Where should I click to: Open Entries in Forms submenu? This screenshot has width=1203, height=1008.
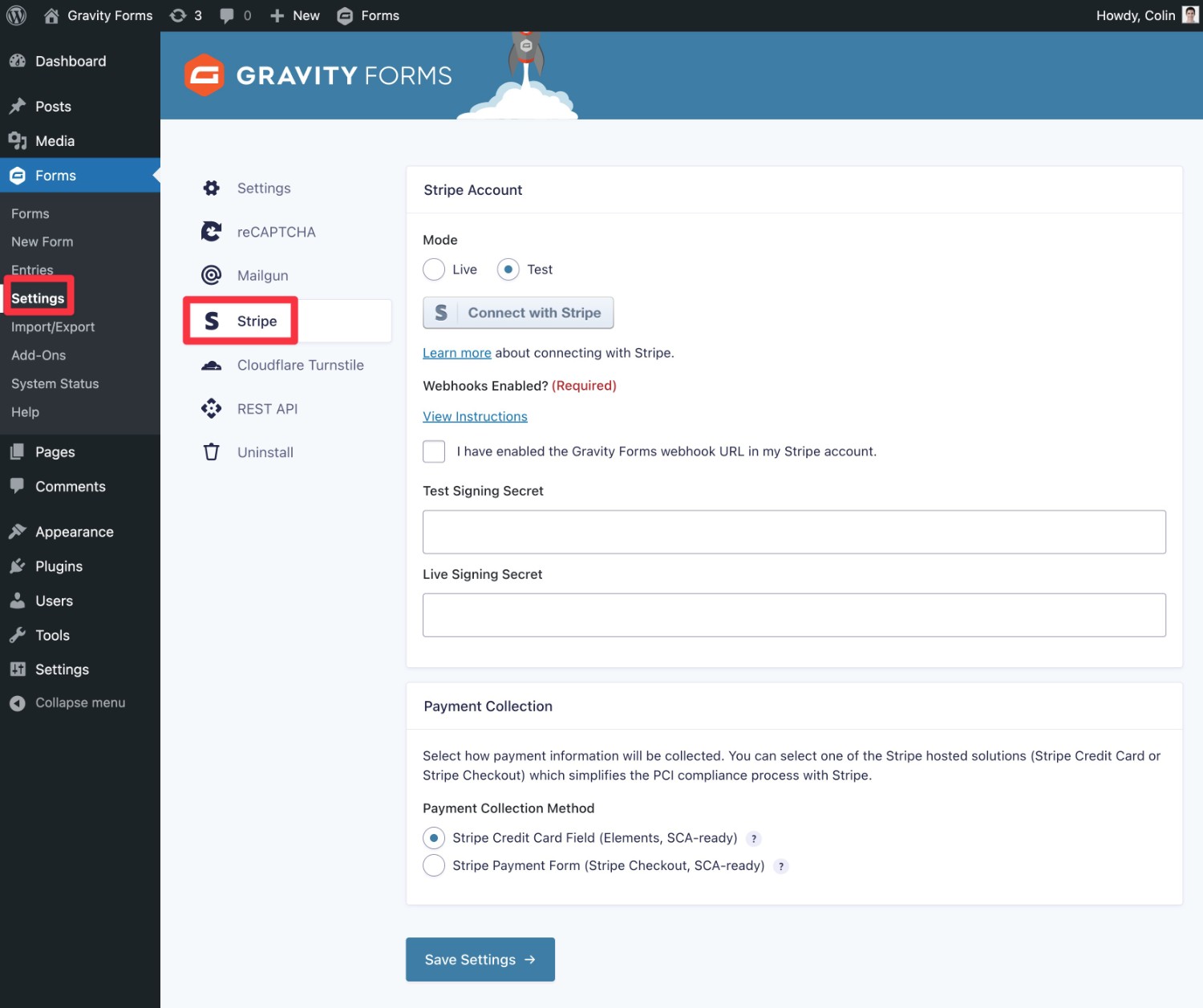(x=32, y=269)
